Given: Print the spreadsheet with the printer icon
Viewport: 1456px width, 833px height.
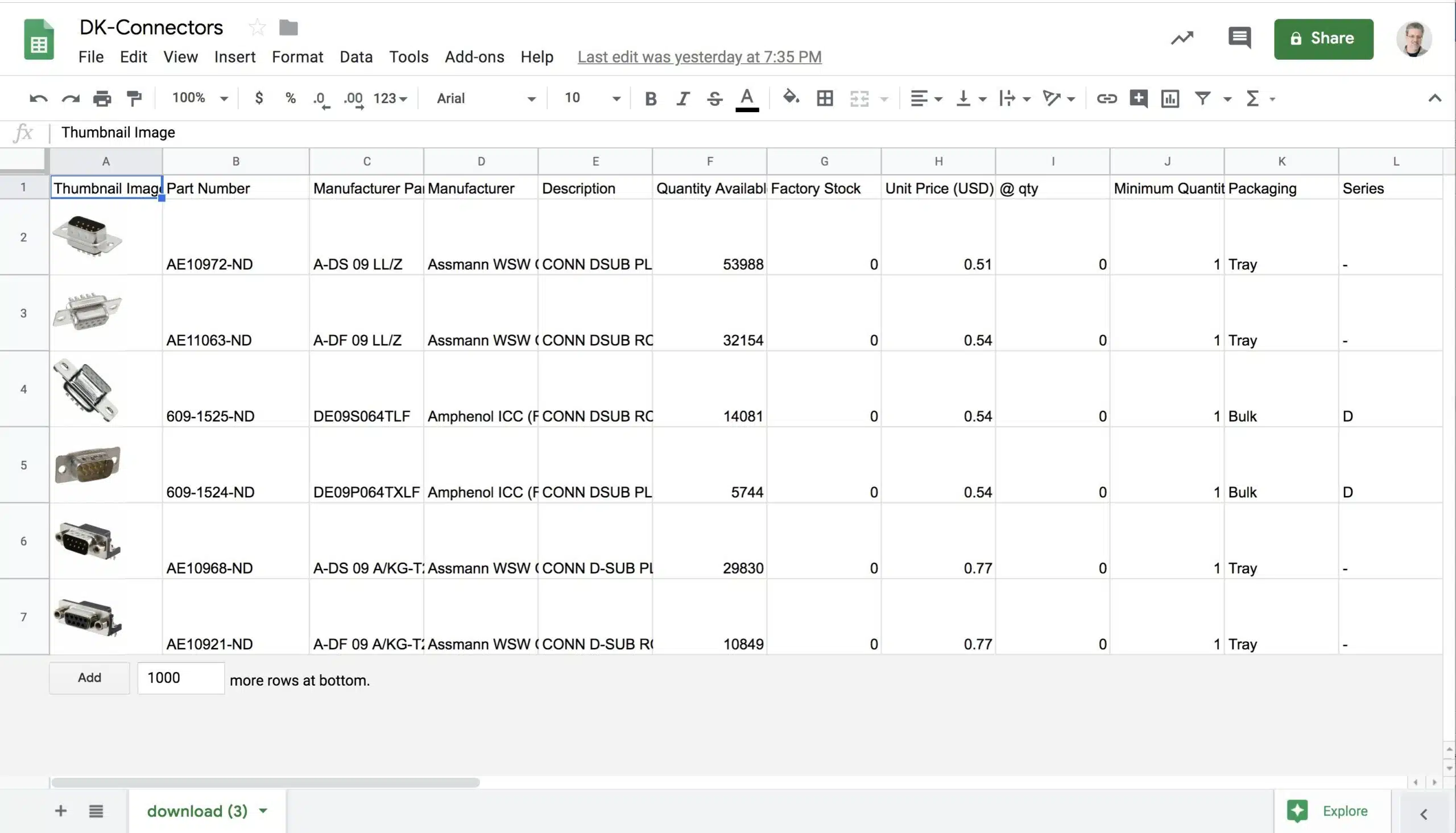Looking at the screenshot, I should coord(102,99).
